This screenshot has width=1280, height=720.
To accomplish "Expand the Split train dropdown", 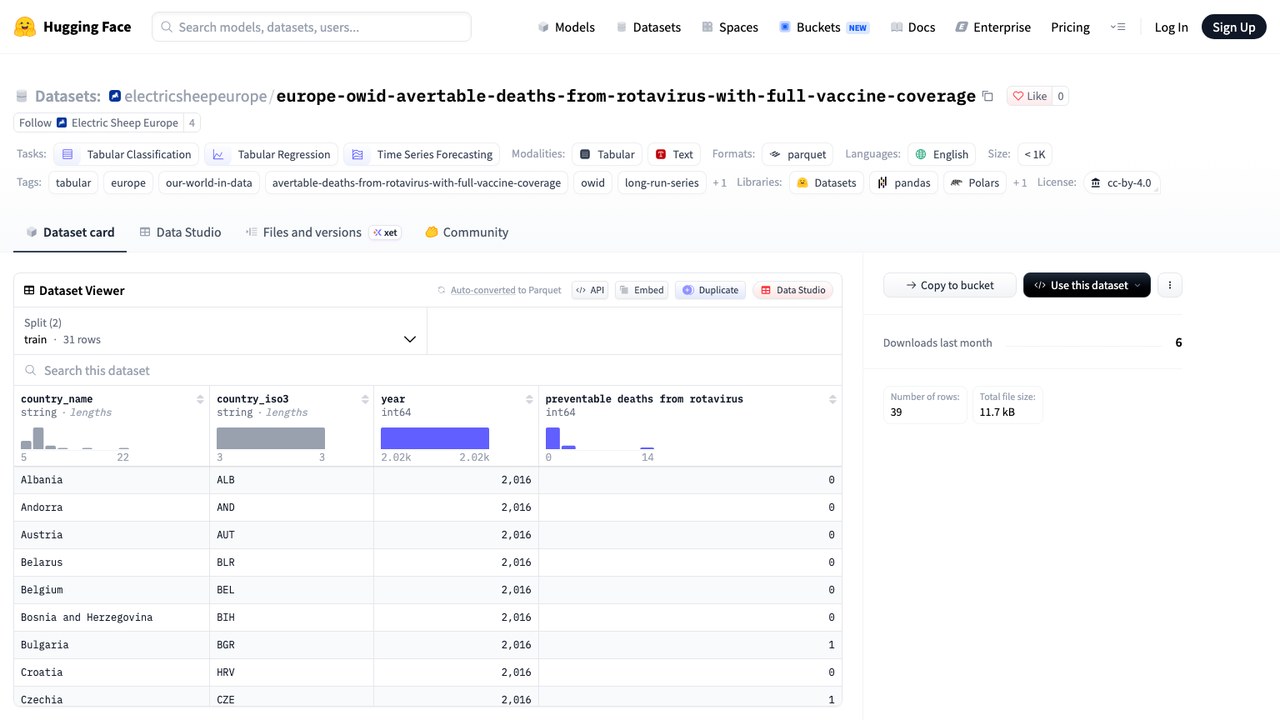I will click(220, 331).
